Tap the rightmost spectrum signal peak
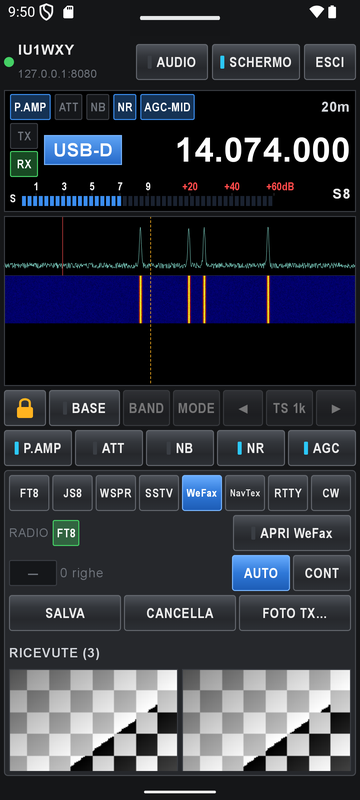Screen dimensions: 360x800 [267, 246]
